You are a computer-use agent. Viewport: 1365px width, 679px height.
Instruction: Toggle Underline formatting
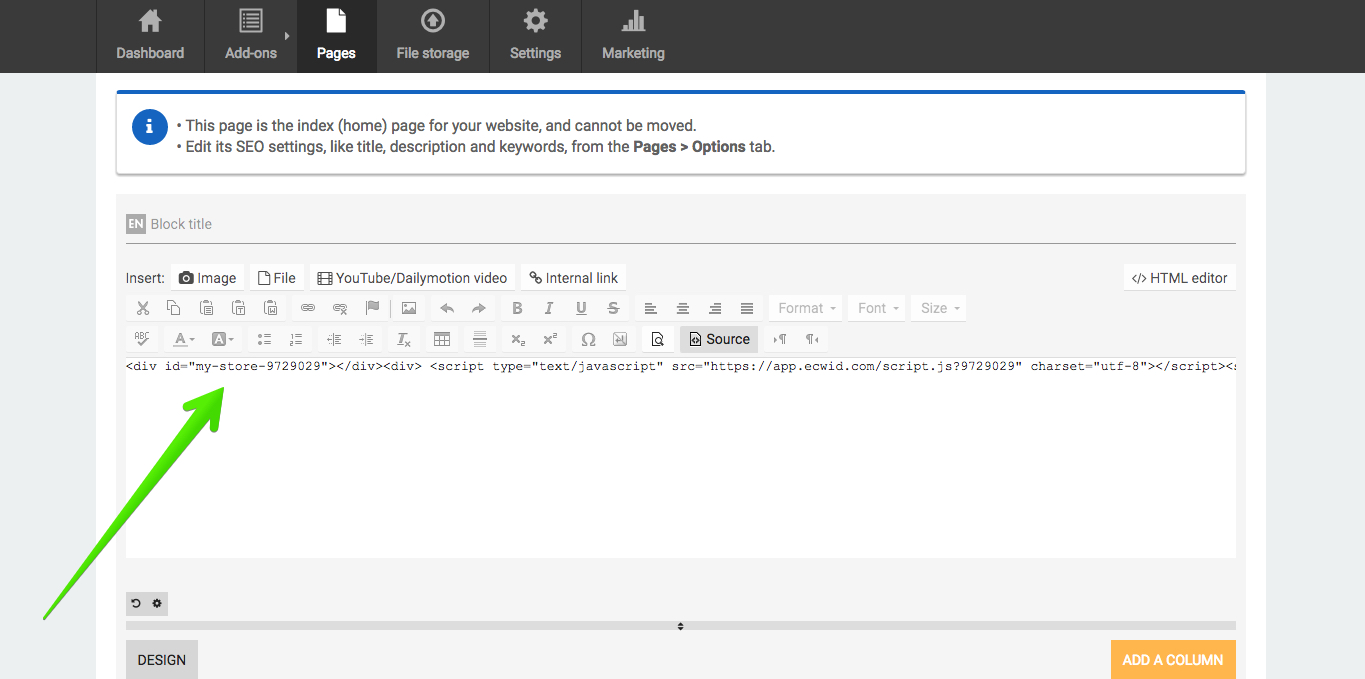point(581,308)
